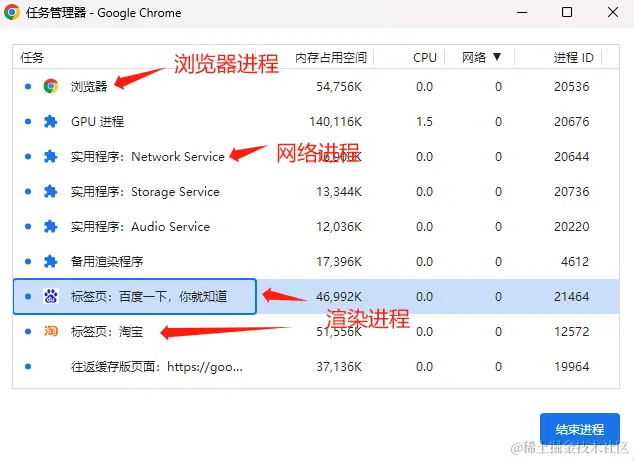Screen dimensions: 634x460
Task: Select 实用程序: Network Service task
Action: coord(316,156)
